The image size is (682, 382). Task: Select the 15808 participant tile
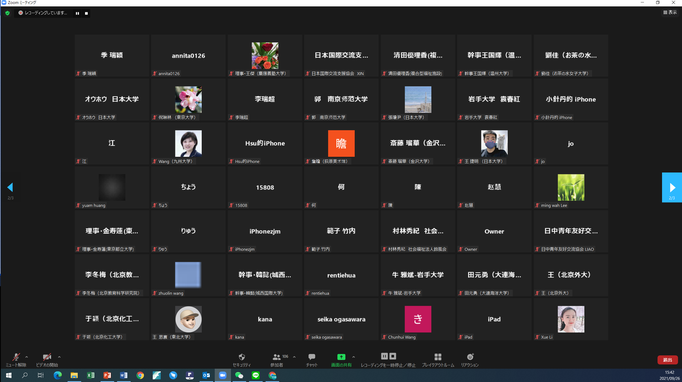pos(265,188)
